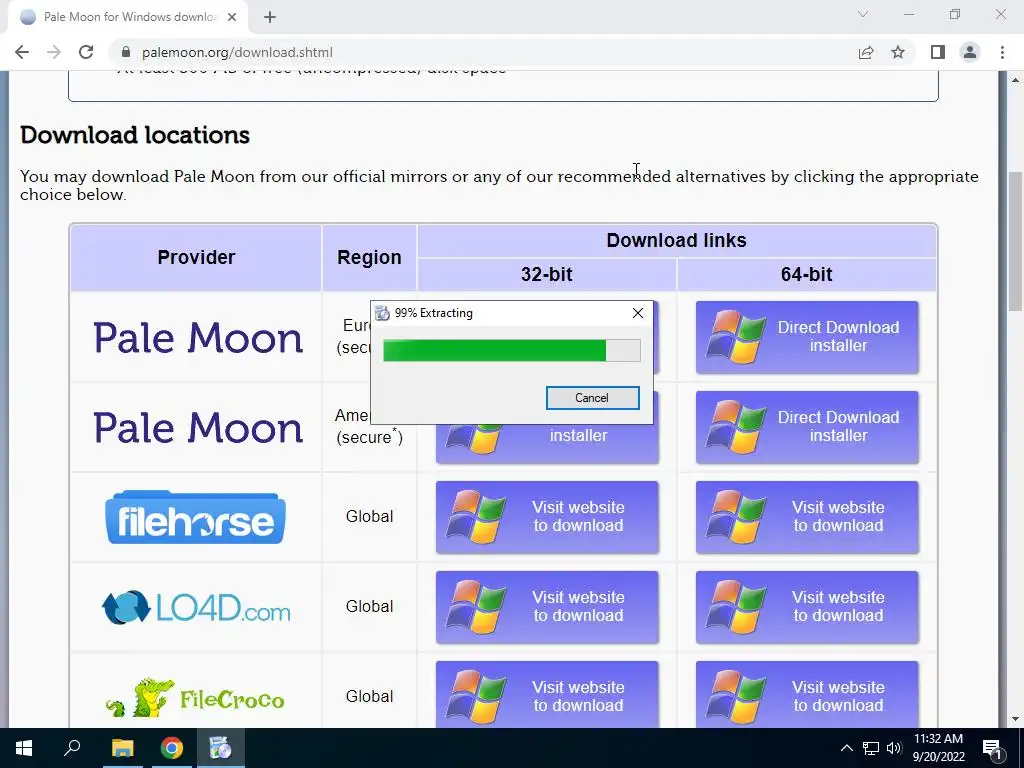
Task: Click the Pale Moon logo in America row
Action: click(x=198, y=428)
